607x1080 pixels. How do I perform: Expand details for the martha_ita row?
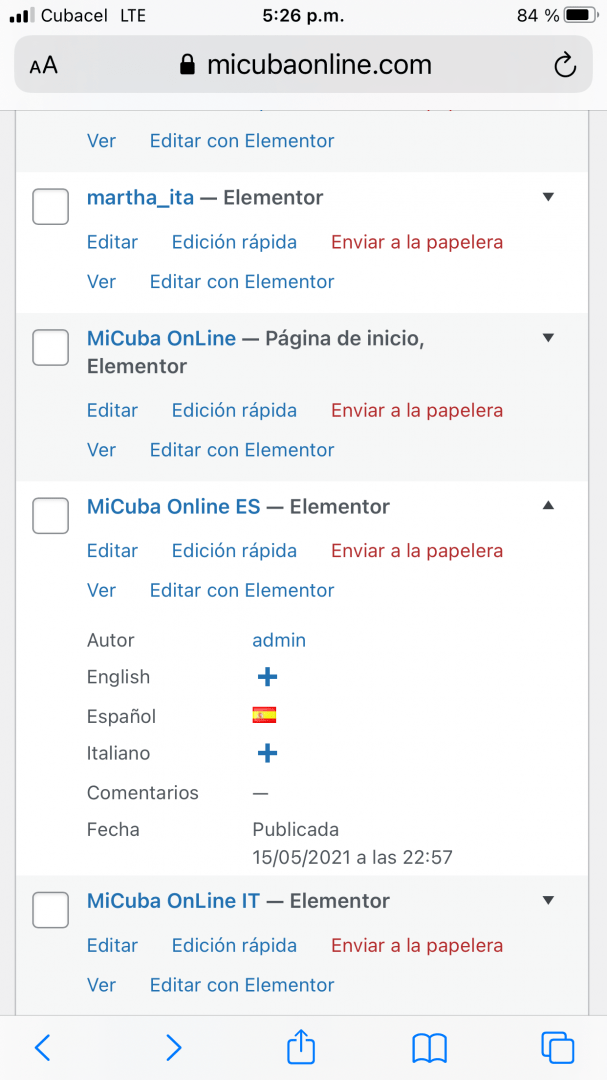tap(548, 197)
